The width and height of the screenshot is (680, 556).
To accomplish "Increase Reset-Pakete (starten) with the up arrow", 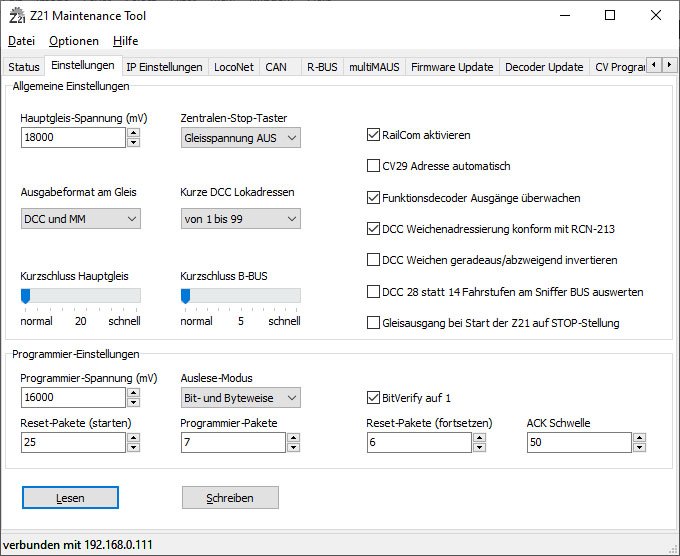I will click(134, 438).
